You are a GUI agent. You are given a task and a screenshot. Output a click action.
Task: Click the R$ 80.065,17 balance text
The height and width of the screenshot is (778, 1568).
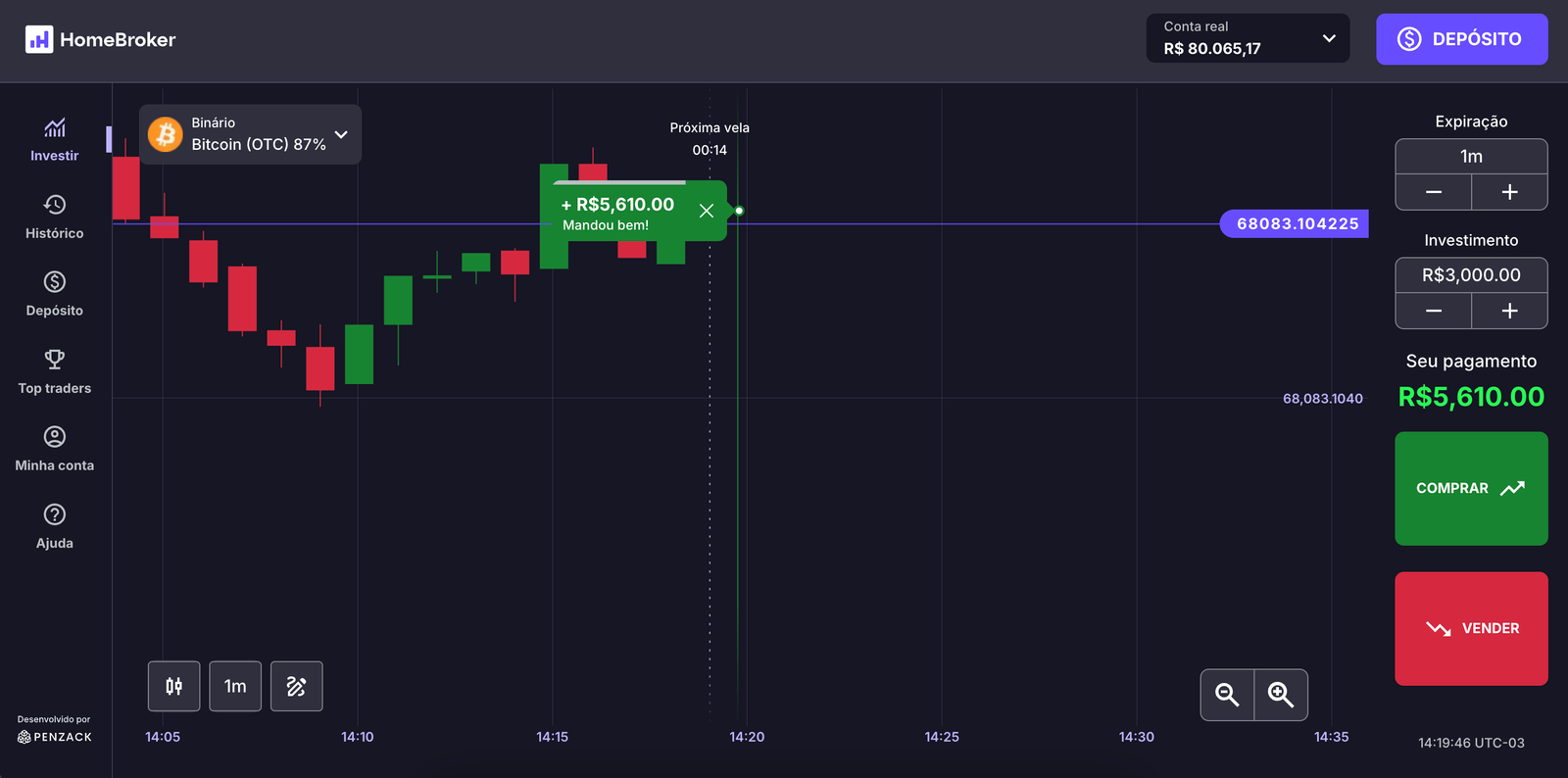click(x=1212, y=49)
